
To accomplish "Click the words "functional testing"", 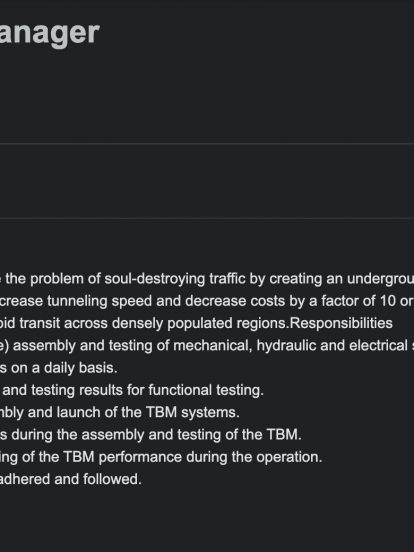I will click(x=205, y=390).
